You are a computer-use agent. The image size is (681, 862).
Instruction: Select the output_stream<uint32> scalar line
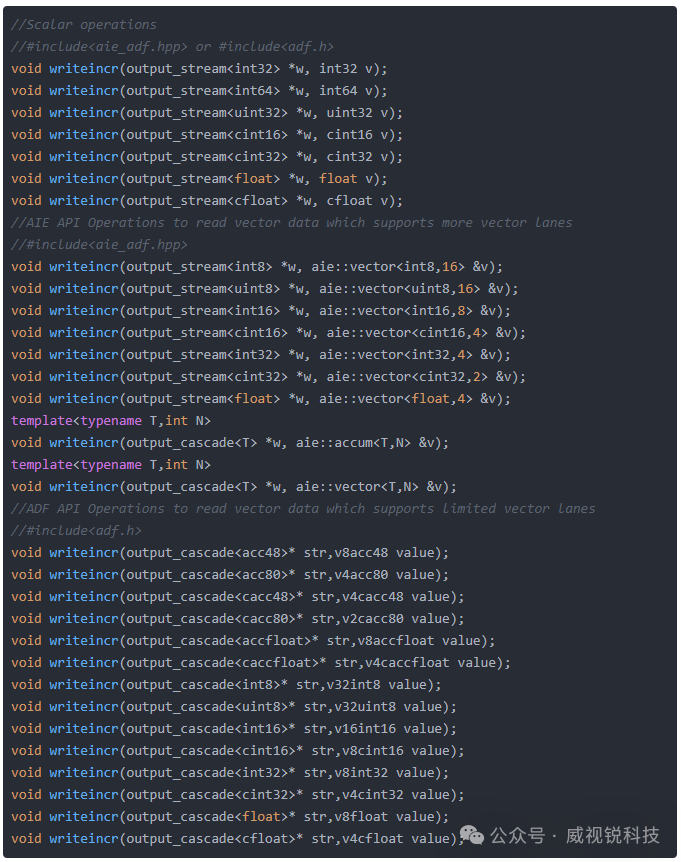tap(207, 113)
